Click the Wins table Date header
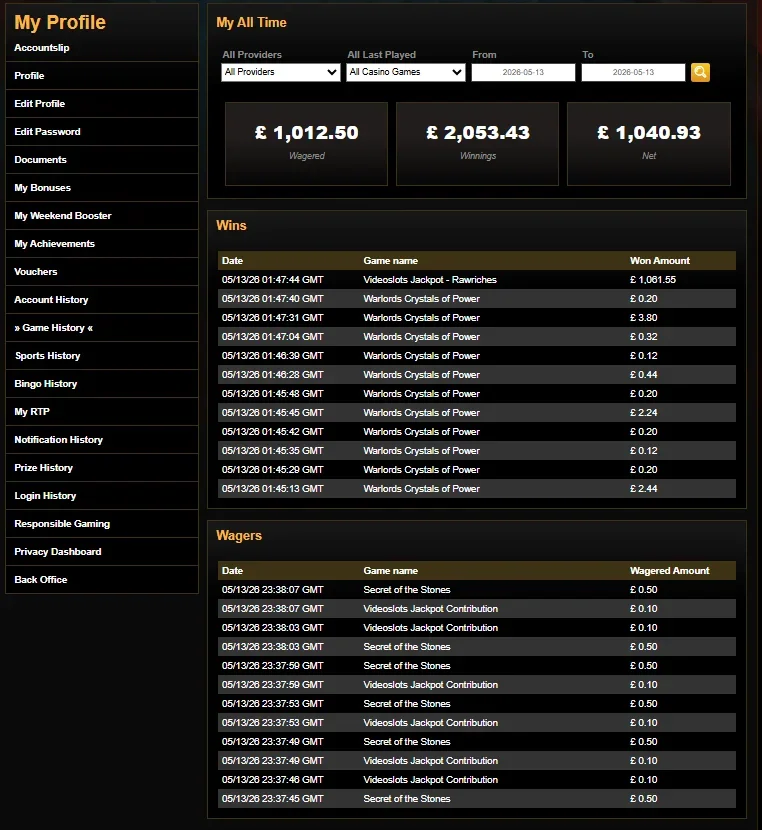The height and width of the screenshot is (830, 762). [232, 261]
